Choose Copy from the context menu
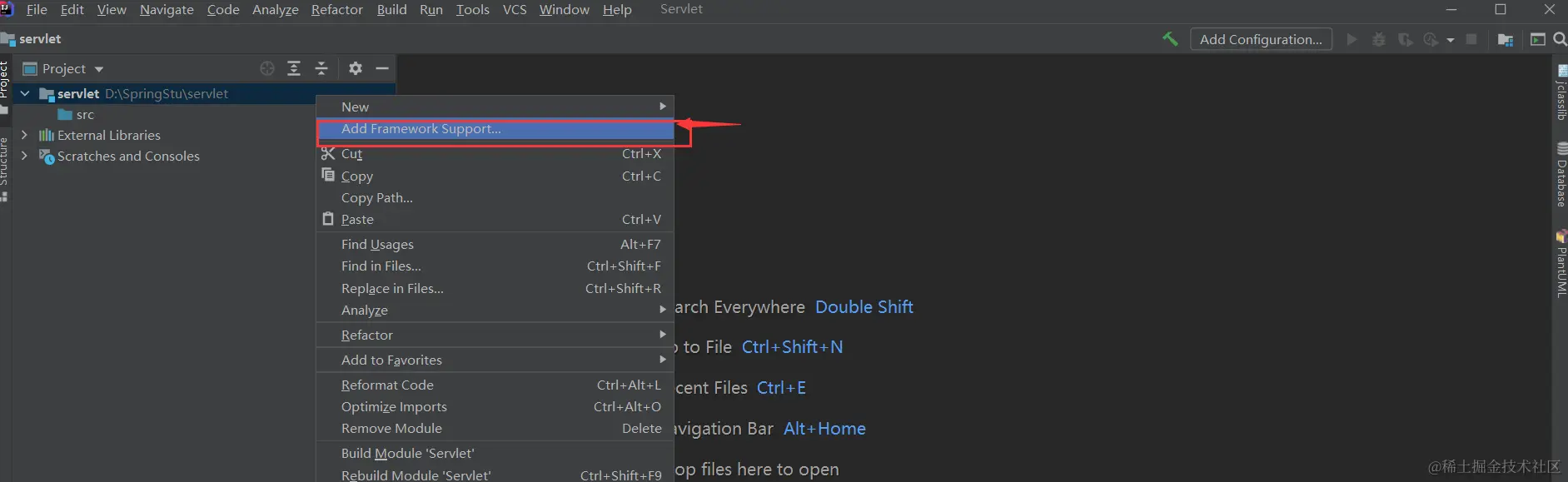Screen dimensions: 1568x482 [x=495, y=176]
